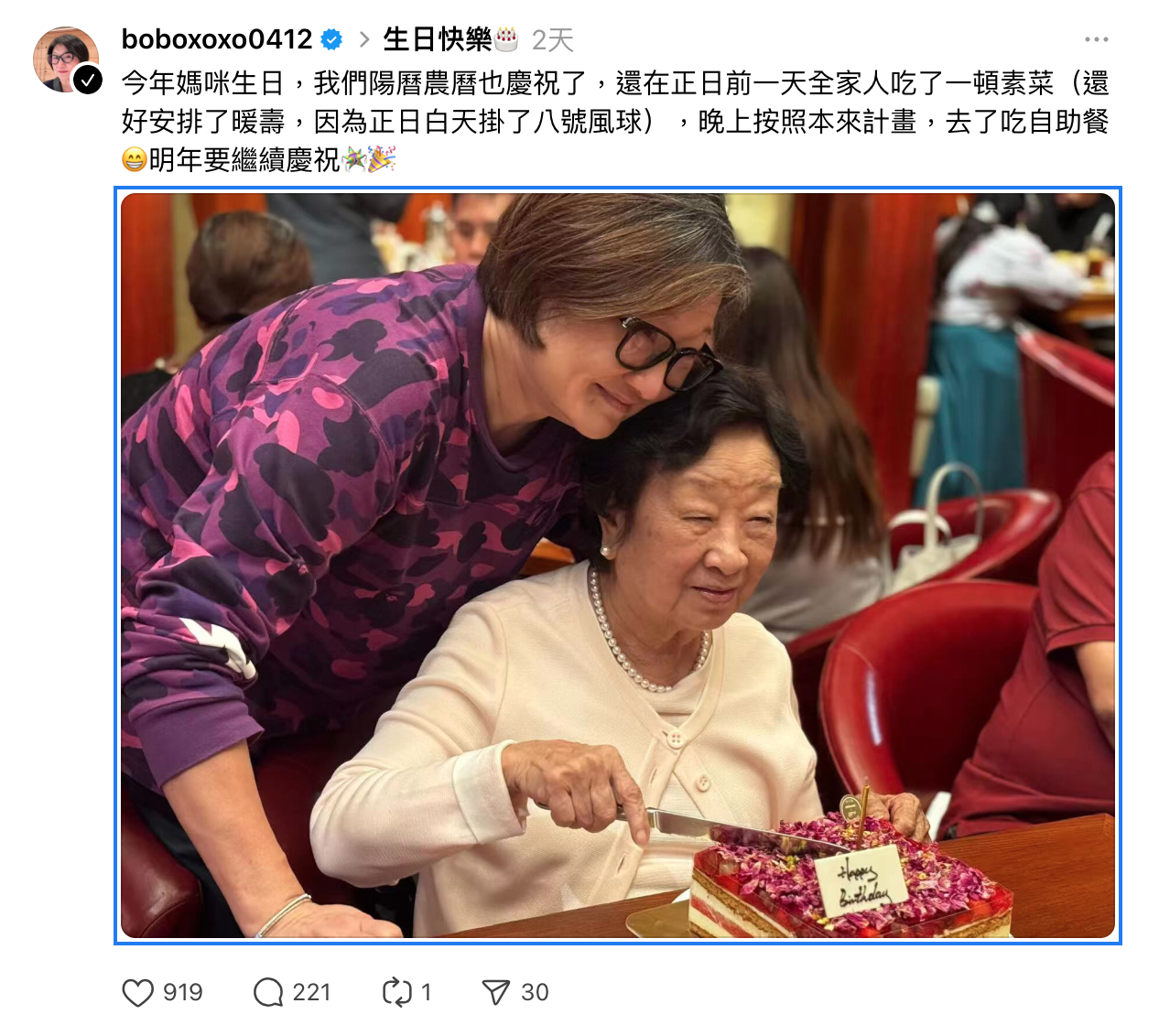This screenshot has width=1159, height=1036.
Task: Click the 919 likes count
Action: coord(183,992)
